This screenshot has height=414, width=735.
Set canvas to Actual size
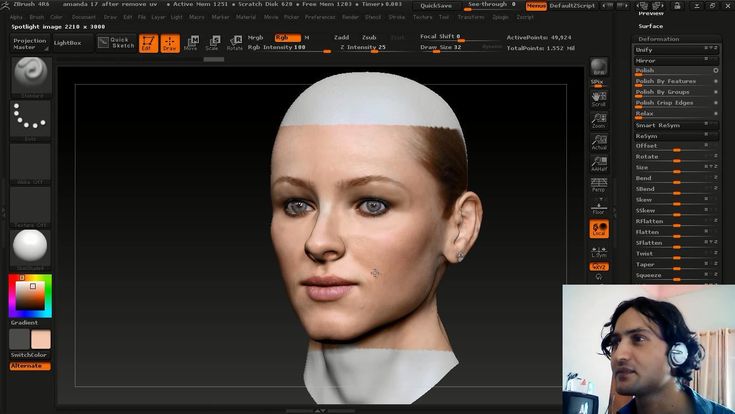coord(599,142)
